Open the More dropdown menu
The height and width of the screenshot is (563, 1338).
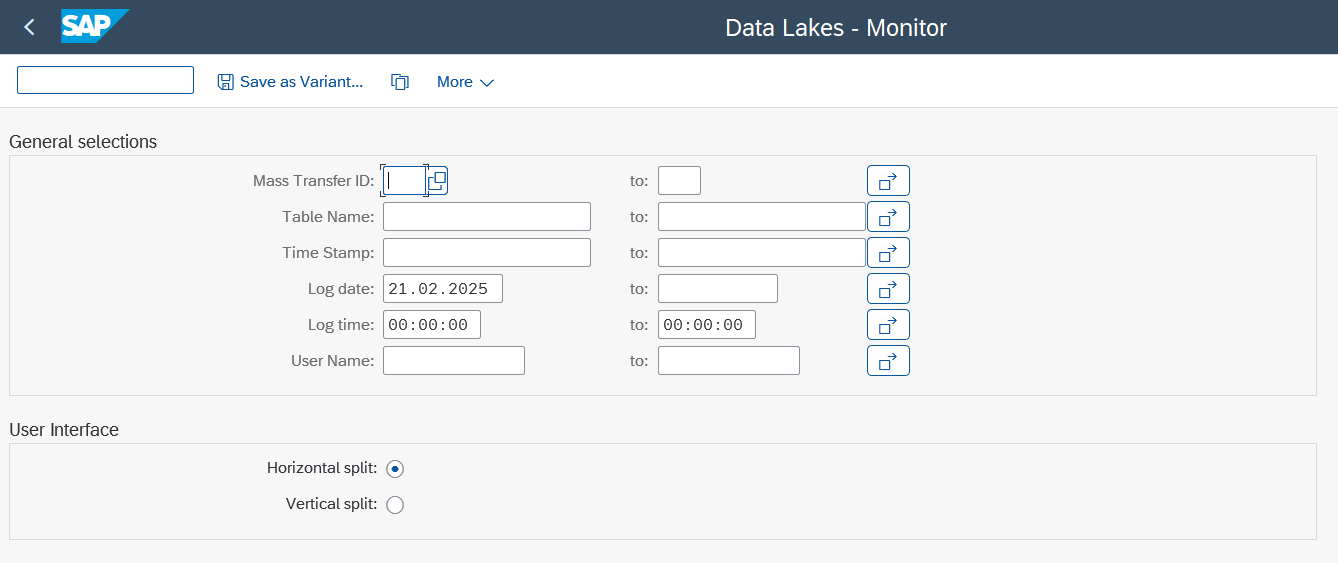pos(465,82)
